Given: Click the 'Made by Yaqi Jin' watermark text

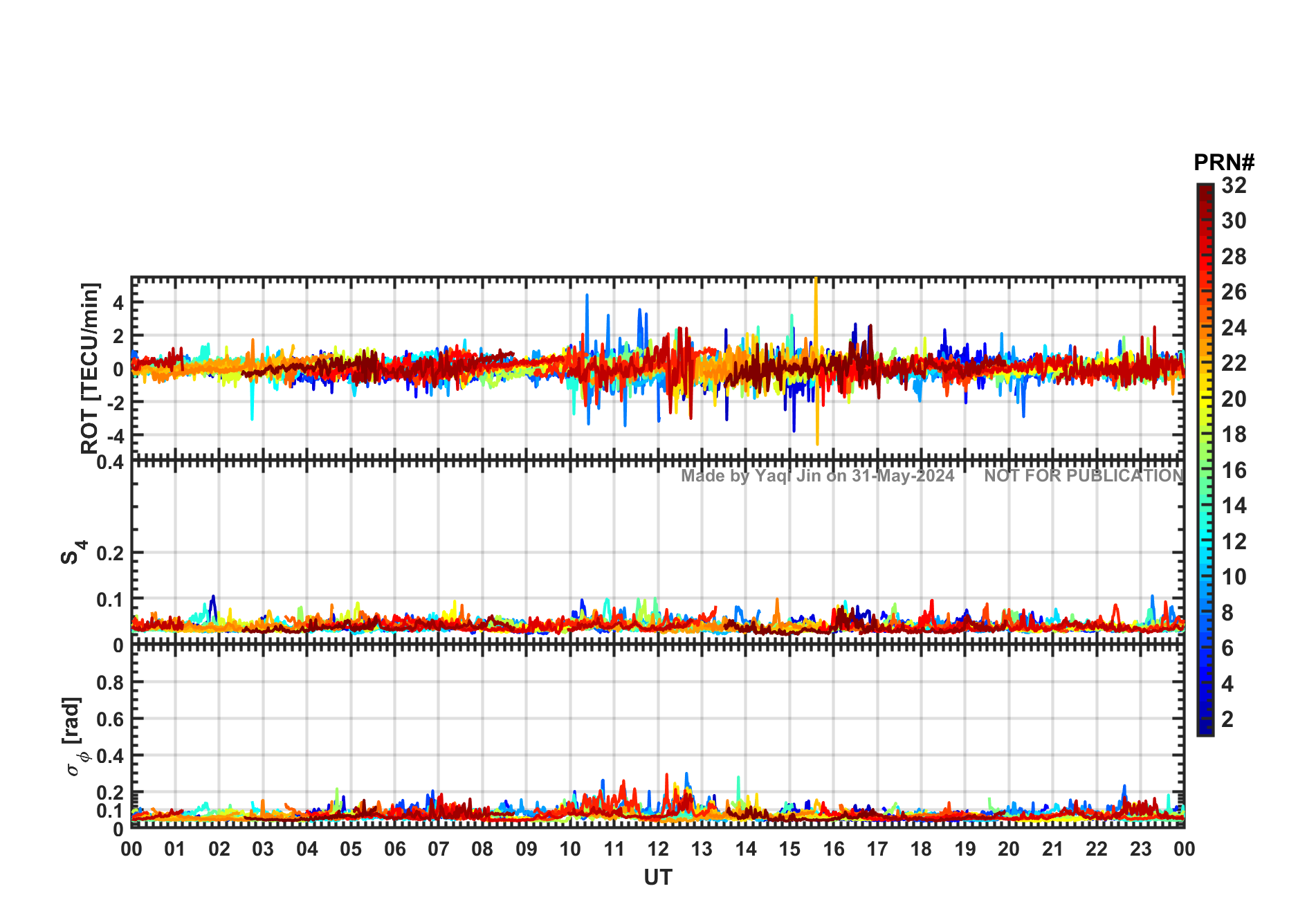Looking at the screenshot, I should pos(817,476).
